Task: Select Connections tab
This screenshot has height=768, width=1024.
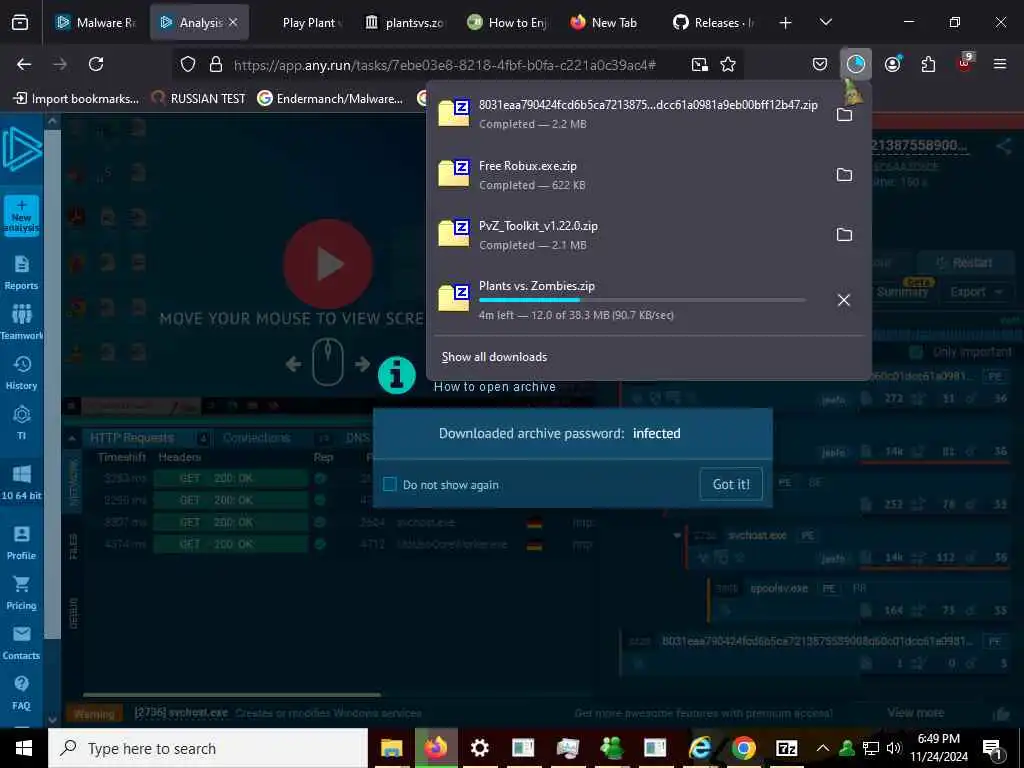Action: click(257, 438)
